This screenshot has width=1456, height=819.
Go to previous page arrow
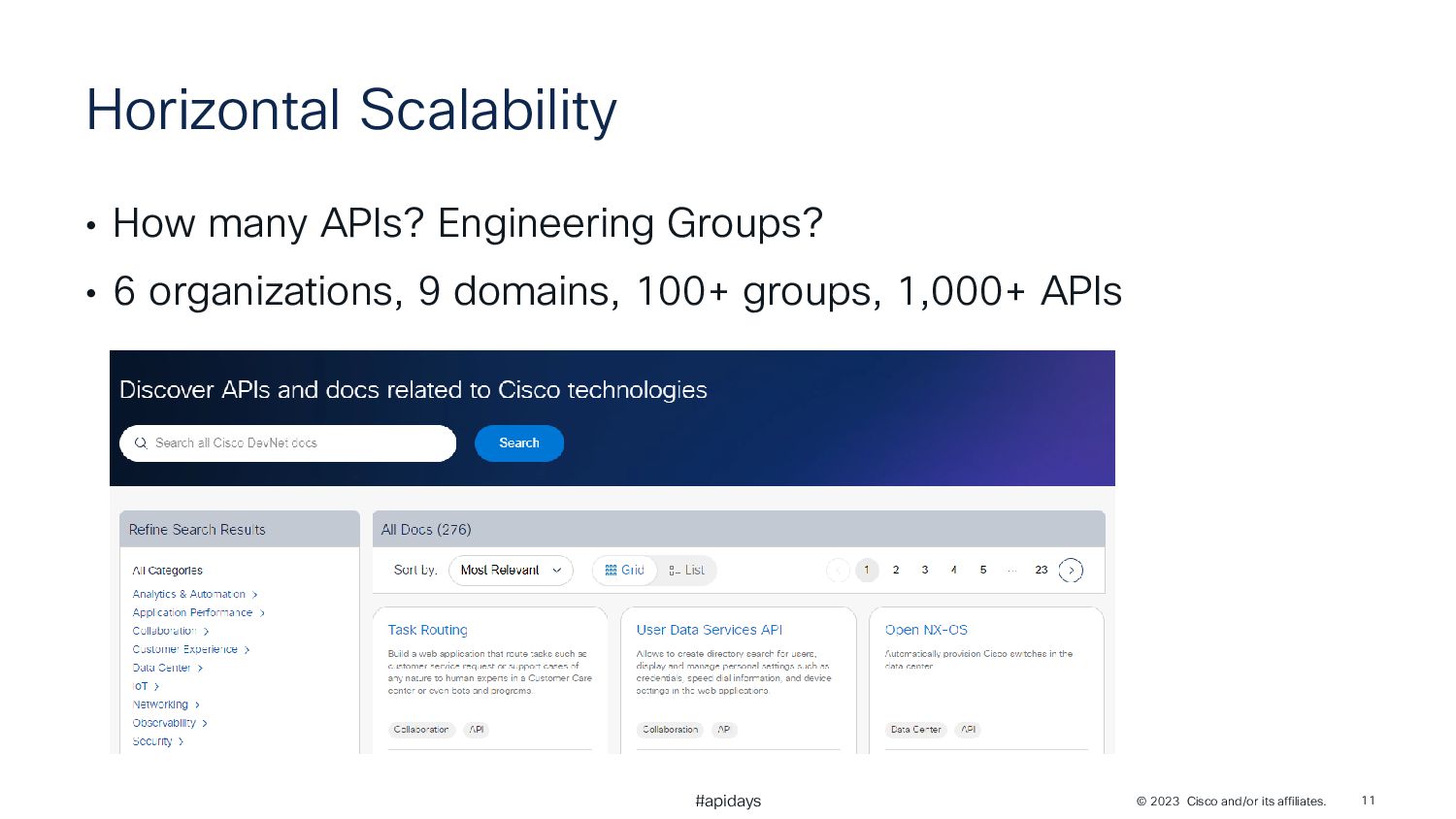(x=838, y=571)
